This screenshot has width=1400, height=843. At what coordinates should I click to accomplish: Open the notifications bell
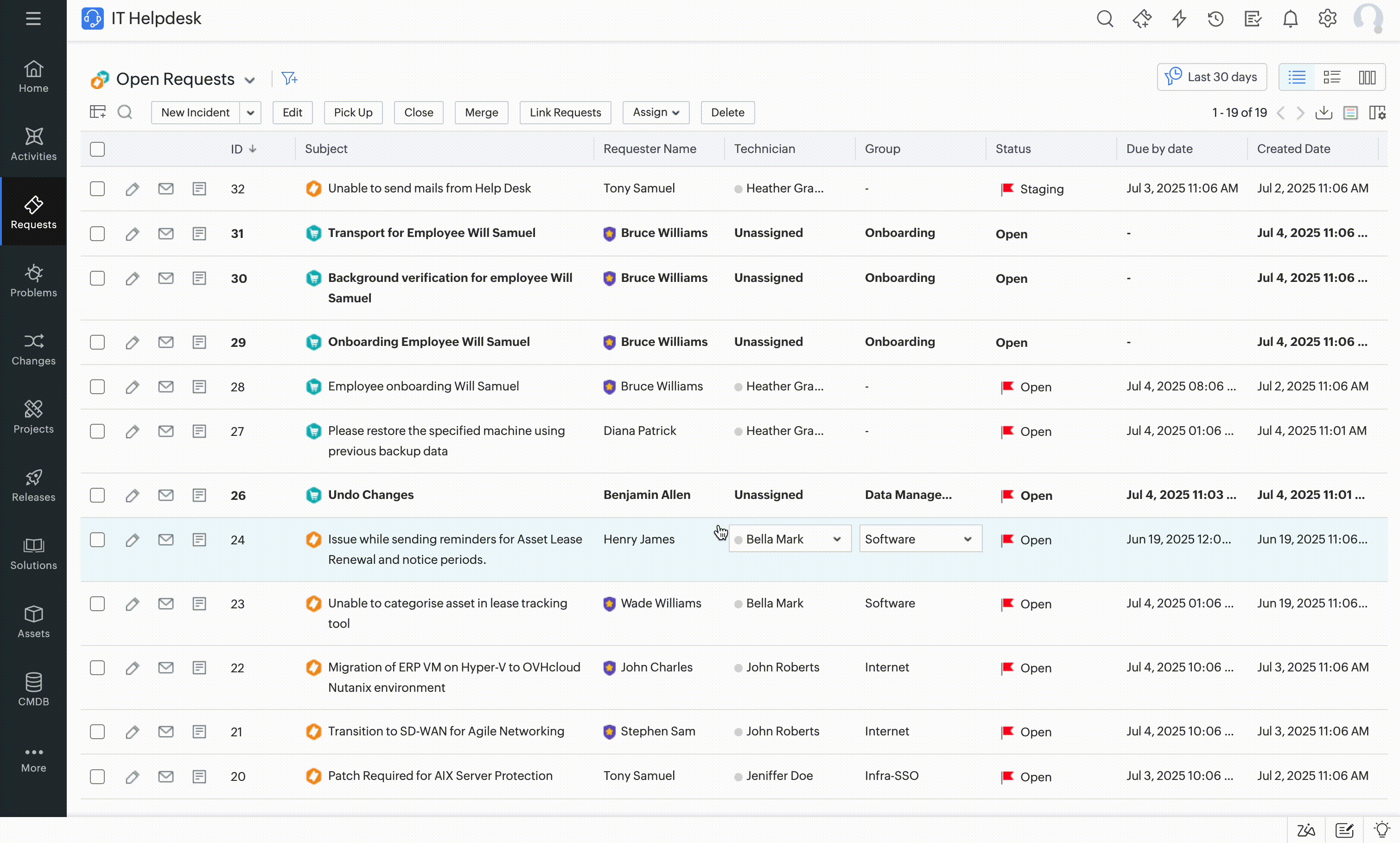coord(1290,18)
